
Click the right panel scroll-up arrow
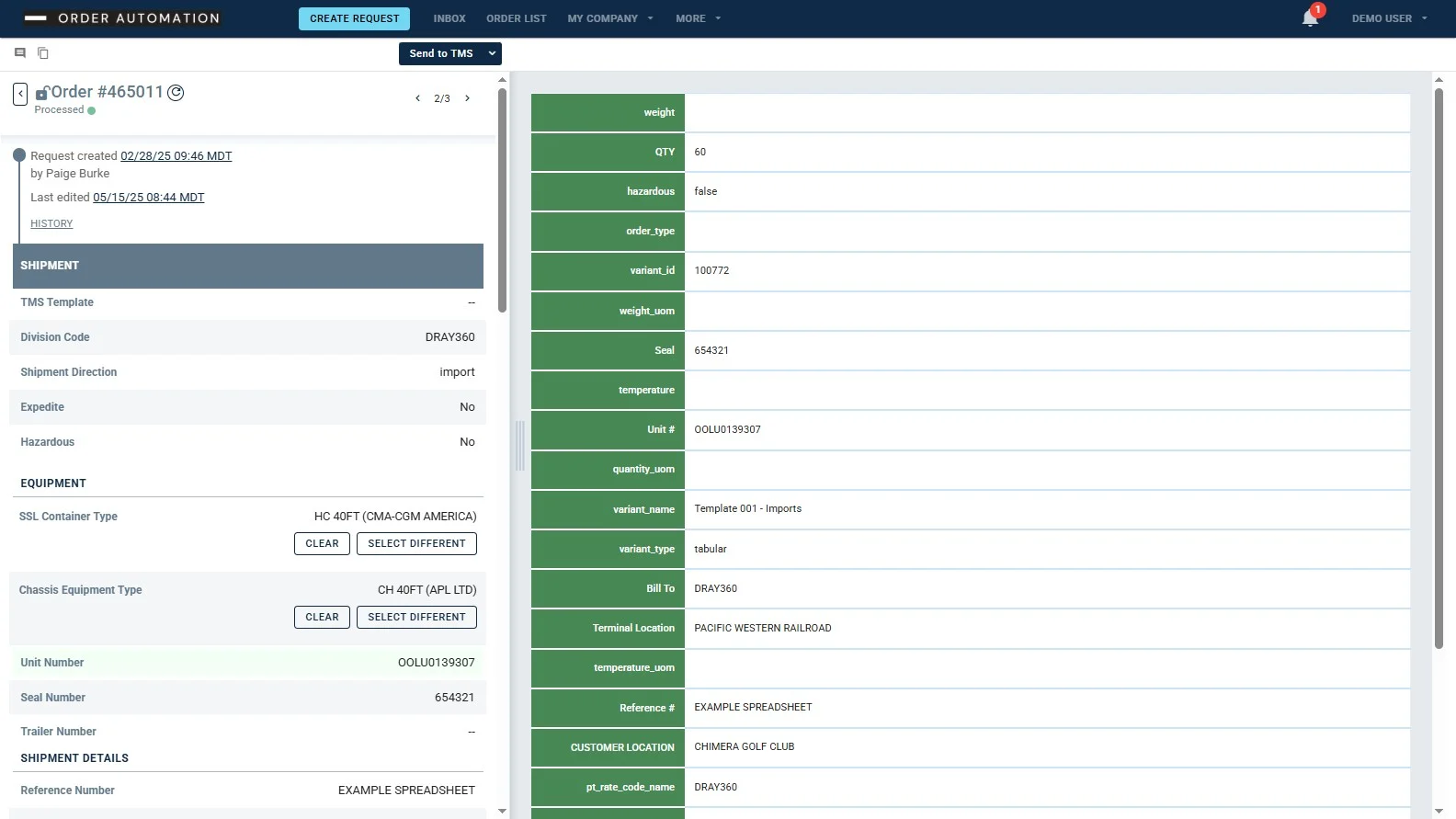click(x=1439, y=80)
